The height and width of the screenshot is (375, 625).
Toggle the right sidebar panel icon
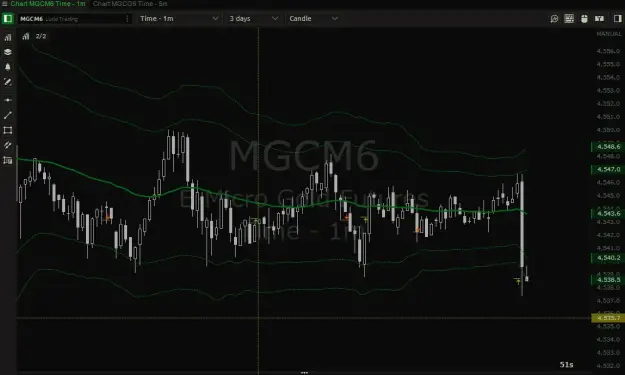coord(617,19)
